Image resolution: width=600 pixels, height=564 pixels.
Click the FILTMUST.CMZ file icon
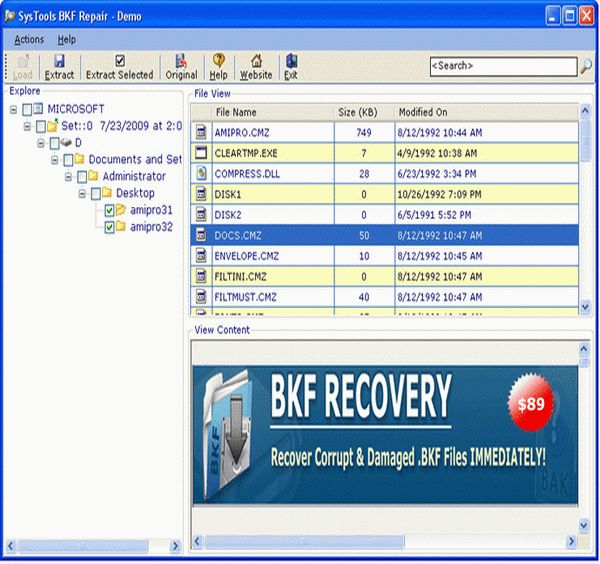201,297
